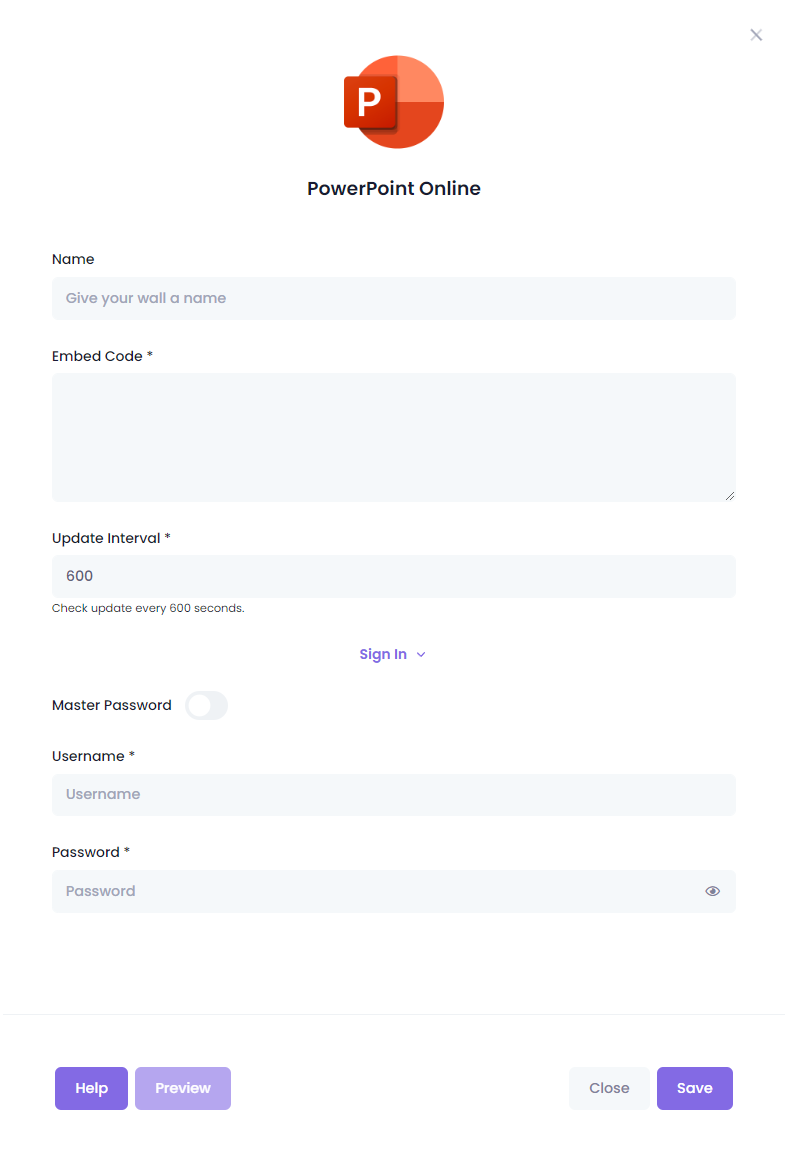Click the PowerPoint logo icon
The width and height of the screenshot is (792, 1161).
(394, 102)
